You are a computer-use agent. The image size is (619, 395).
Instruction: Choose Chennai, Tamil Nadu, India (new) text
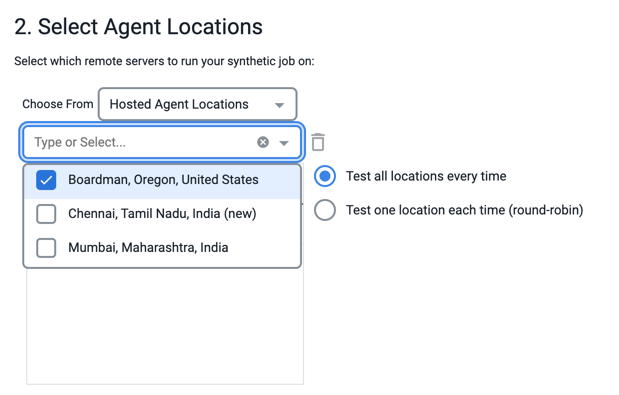(162, 214)
